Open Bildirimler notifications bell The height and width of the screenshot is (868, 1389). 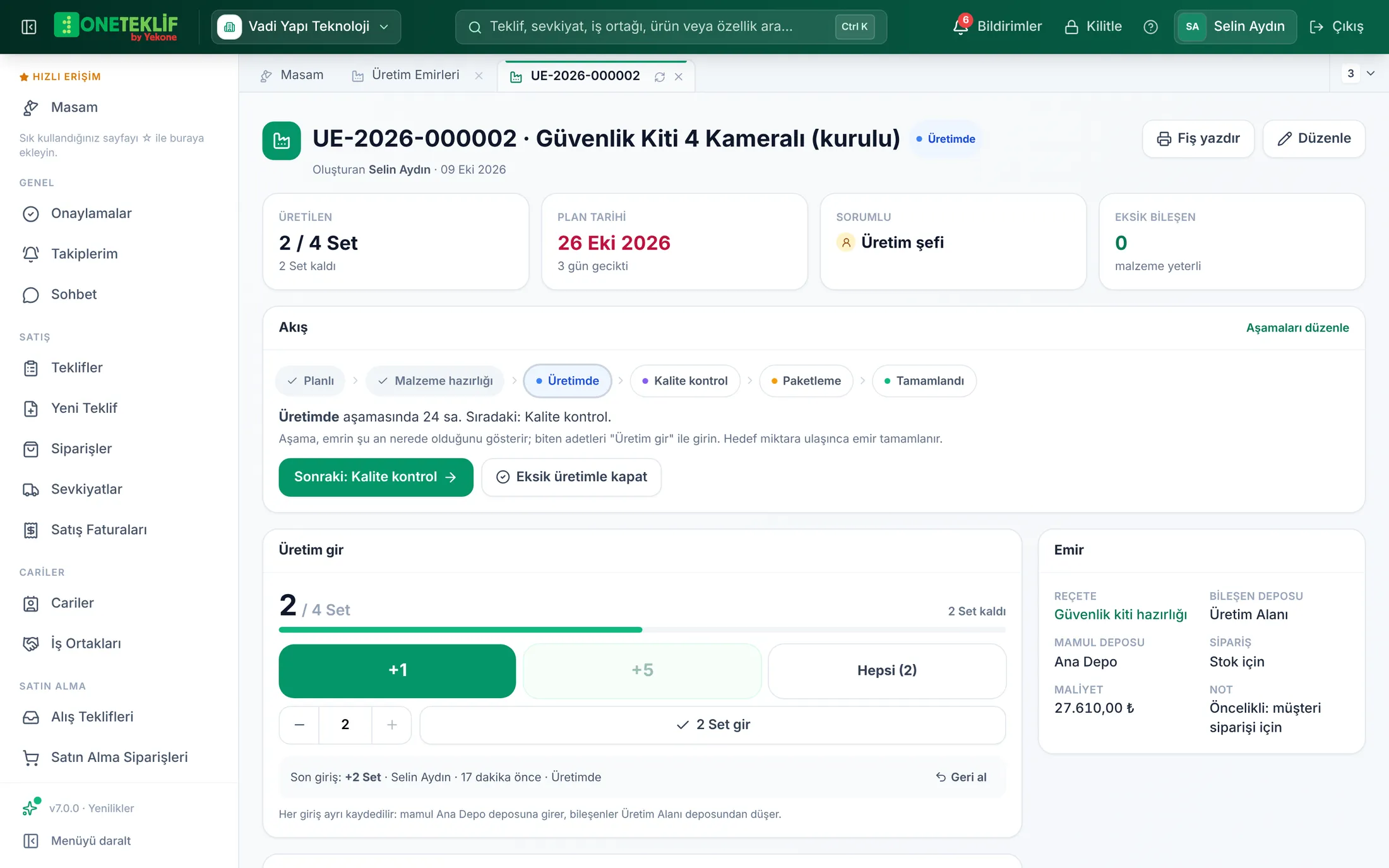pos(998,27)
